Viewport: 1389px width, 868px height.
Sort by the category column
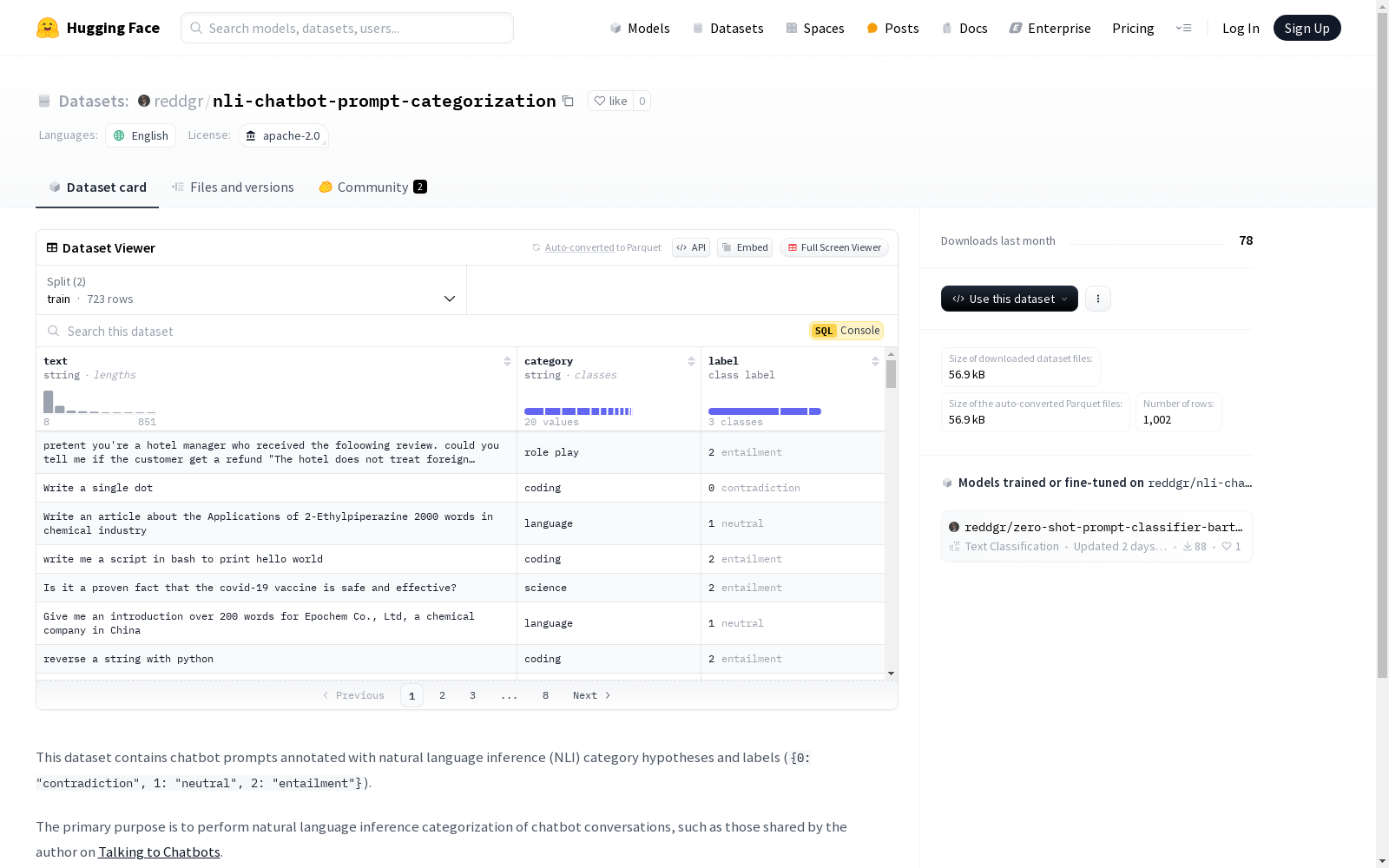tap(691, 361)
